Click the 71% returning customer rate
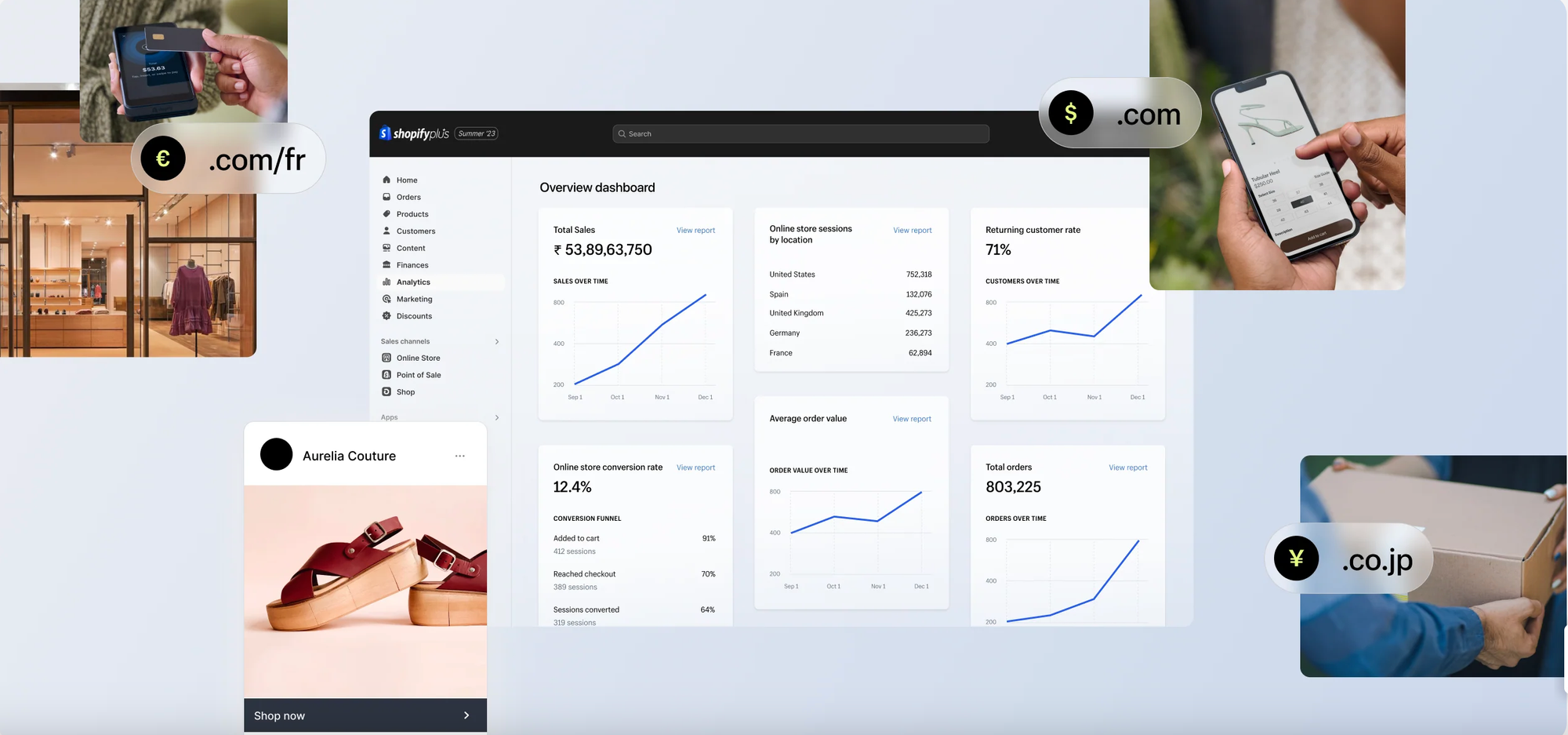The height and width of the screenshot is (735, 1568). 998,249
